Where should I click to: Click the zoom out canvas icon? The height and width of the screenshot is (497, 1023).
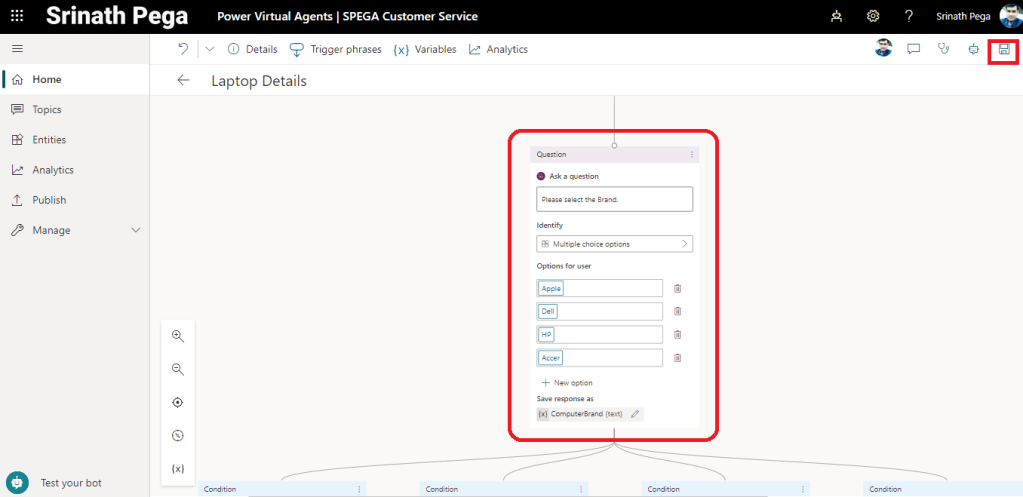(178, 369)
